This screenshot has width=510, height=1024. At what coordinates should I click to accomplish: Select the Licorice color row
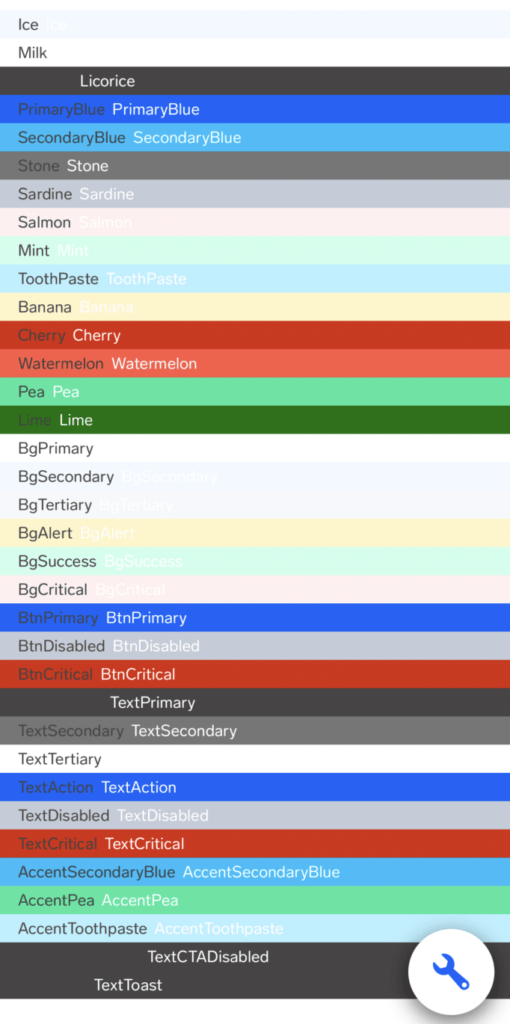(x=255, y=81)
